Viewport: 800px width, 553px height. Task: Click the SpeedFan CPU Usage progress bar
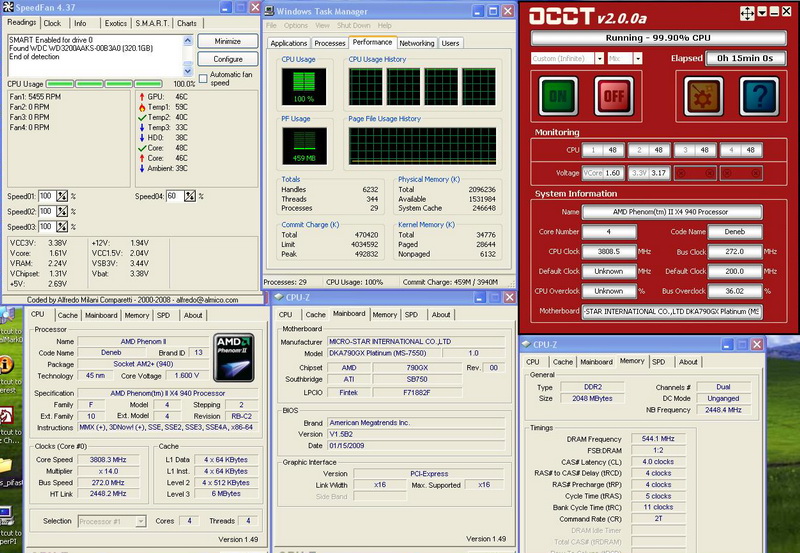tap(105, 84)
